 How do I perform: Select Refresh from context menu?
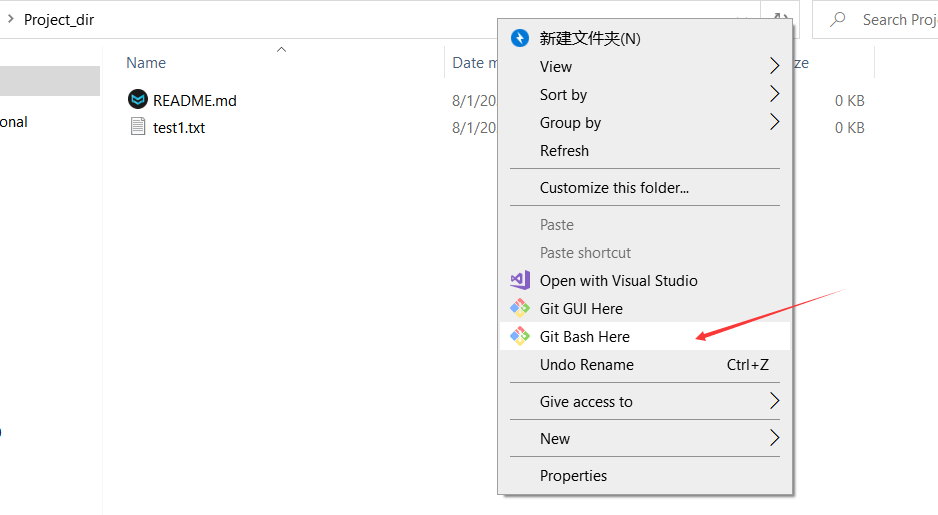[x=645, y=151]
